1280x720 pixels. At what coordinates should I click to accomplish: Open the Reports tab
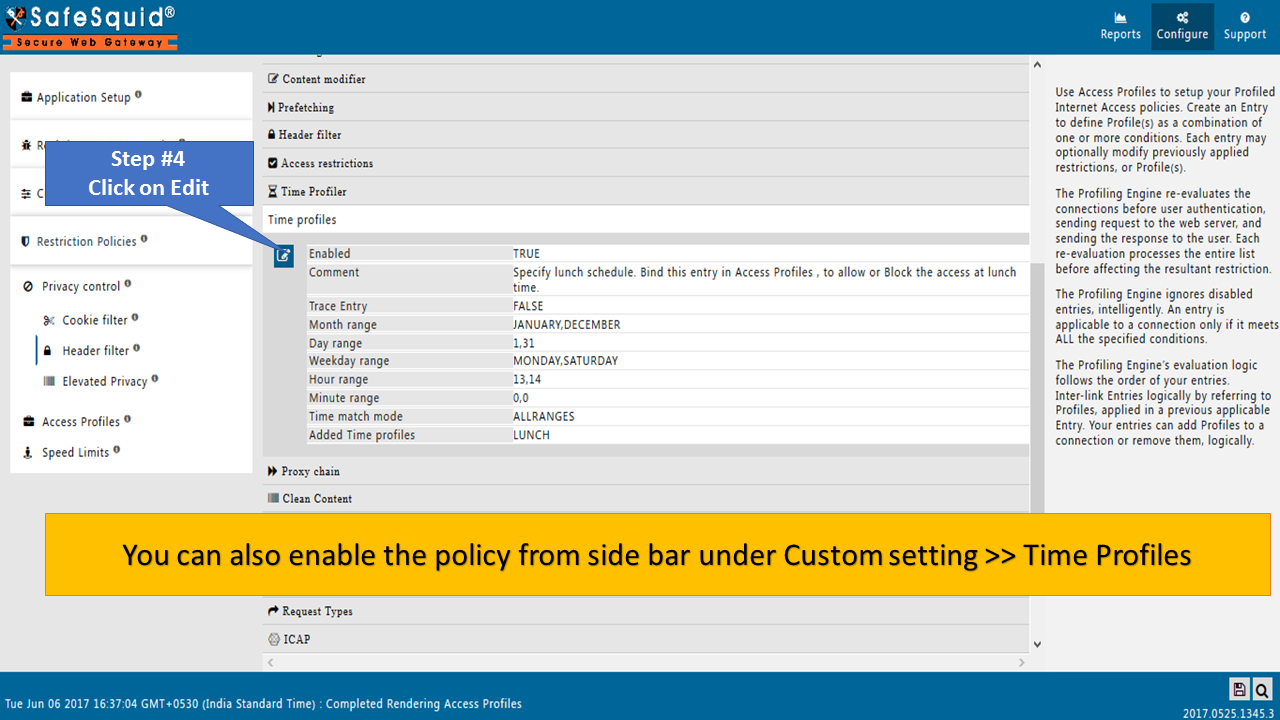1120,27
